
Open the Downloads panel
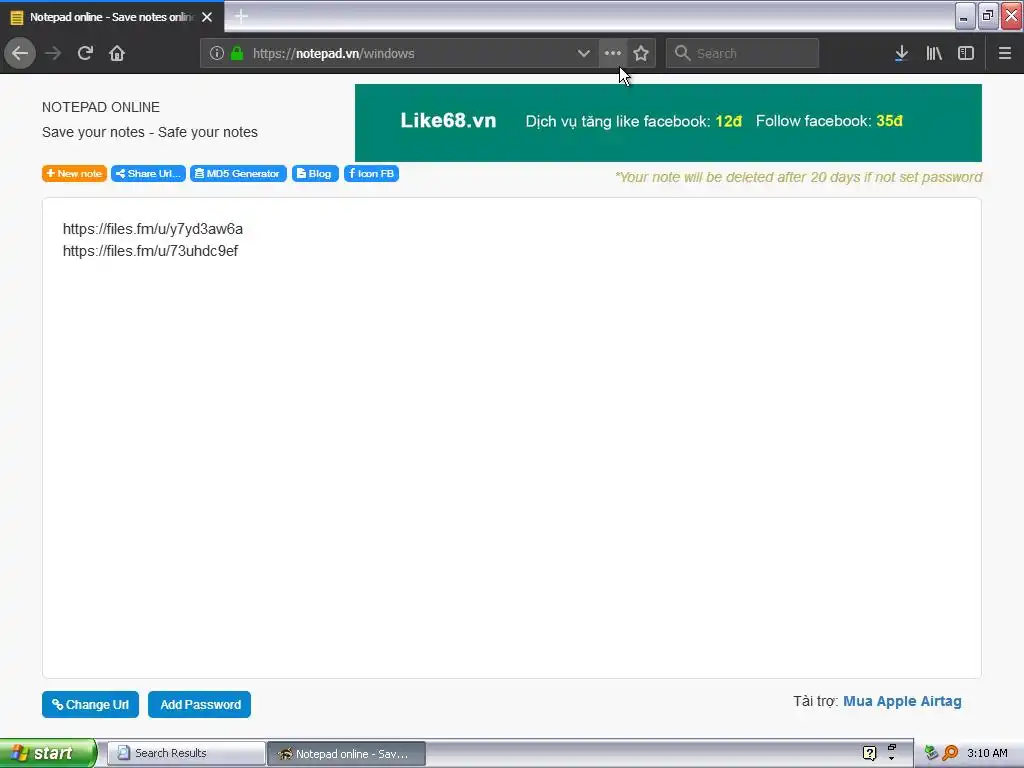(x=901, y=53)
